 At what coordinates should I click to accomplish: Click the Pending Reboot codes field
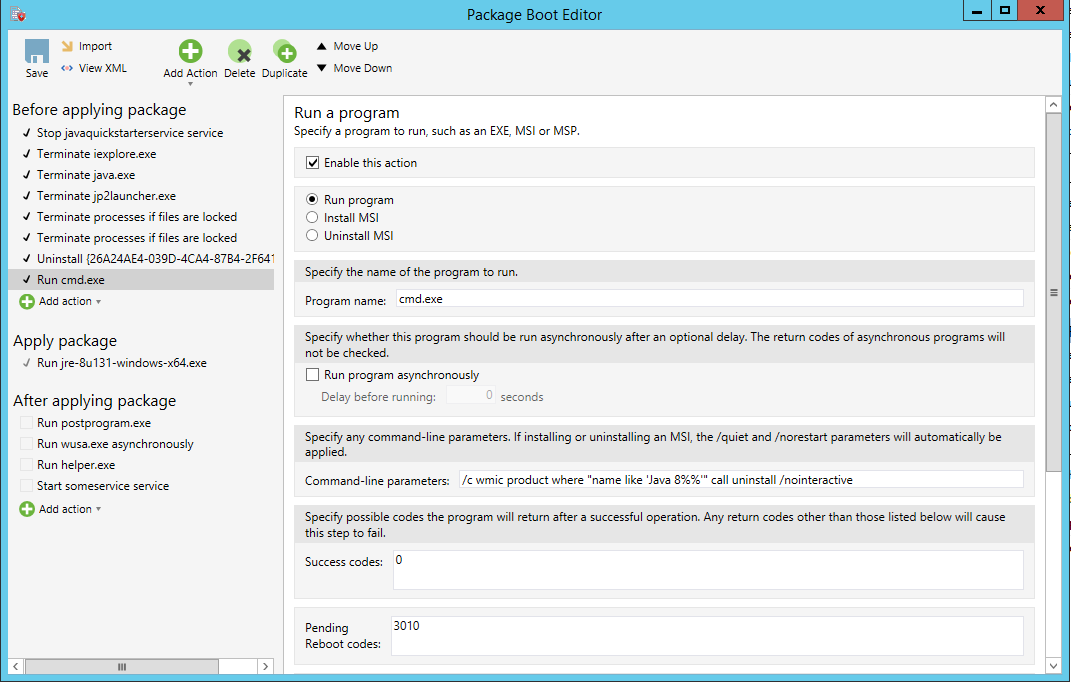point(707,636)
